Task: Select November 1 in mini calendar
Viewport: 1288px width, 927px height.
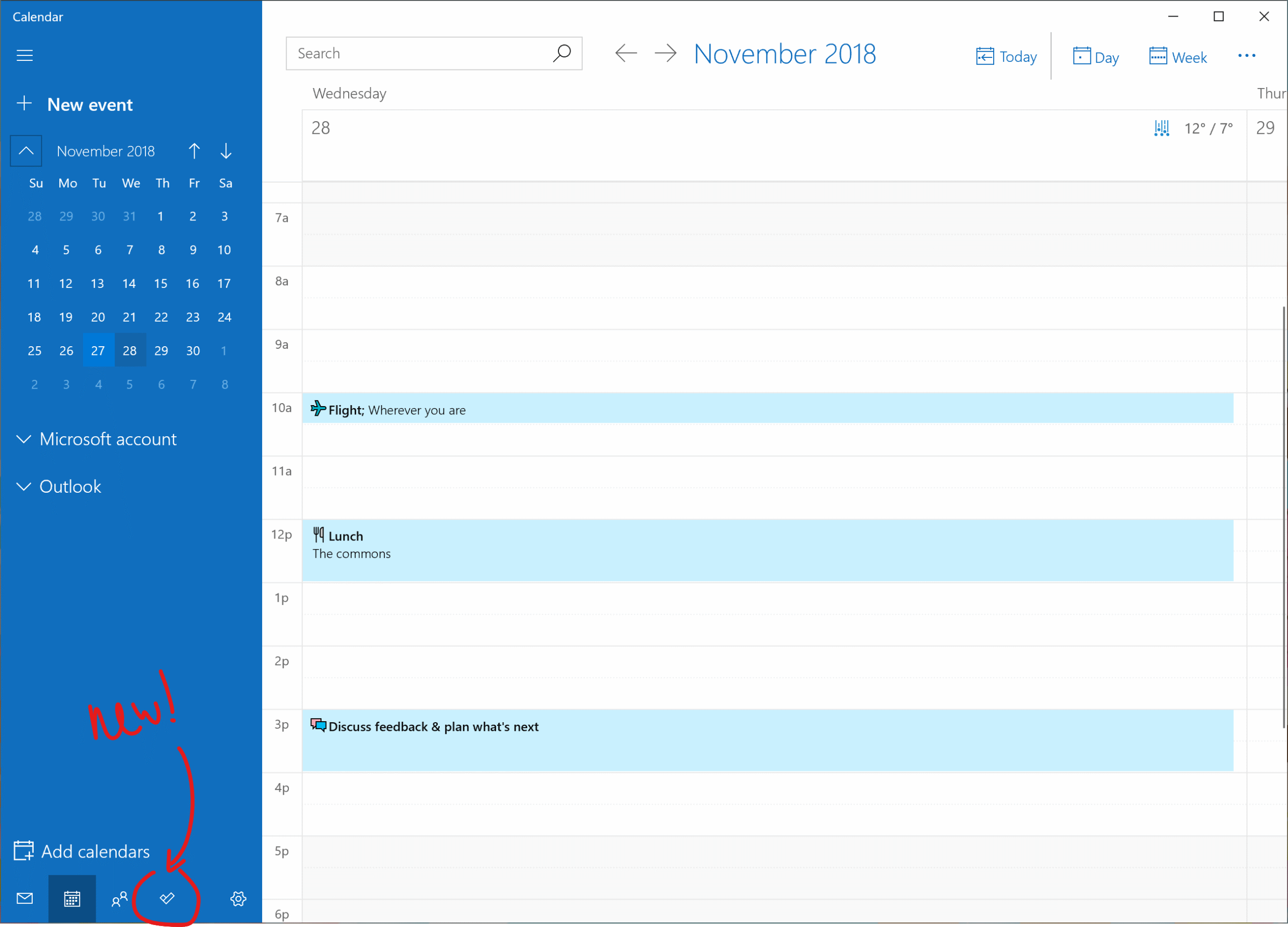Action: 162,216
